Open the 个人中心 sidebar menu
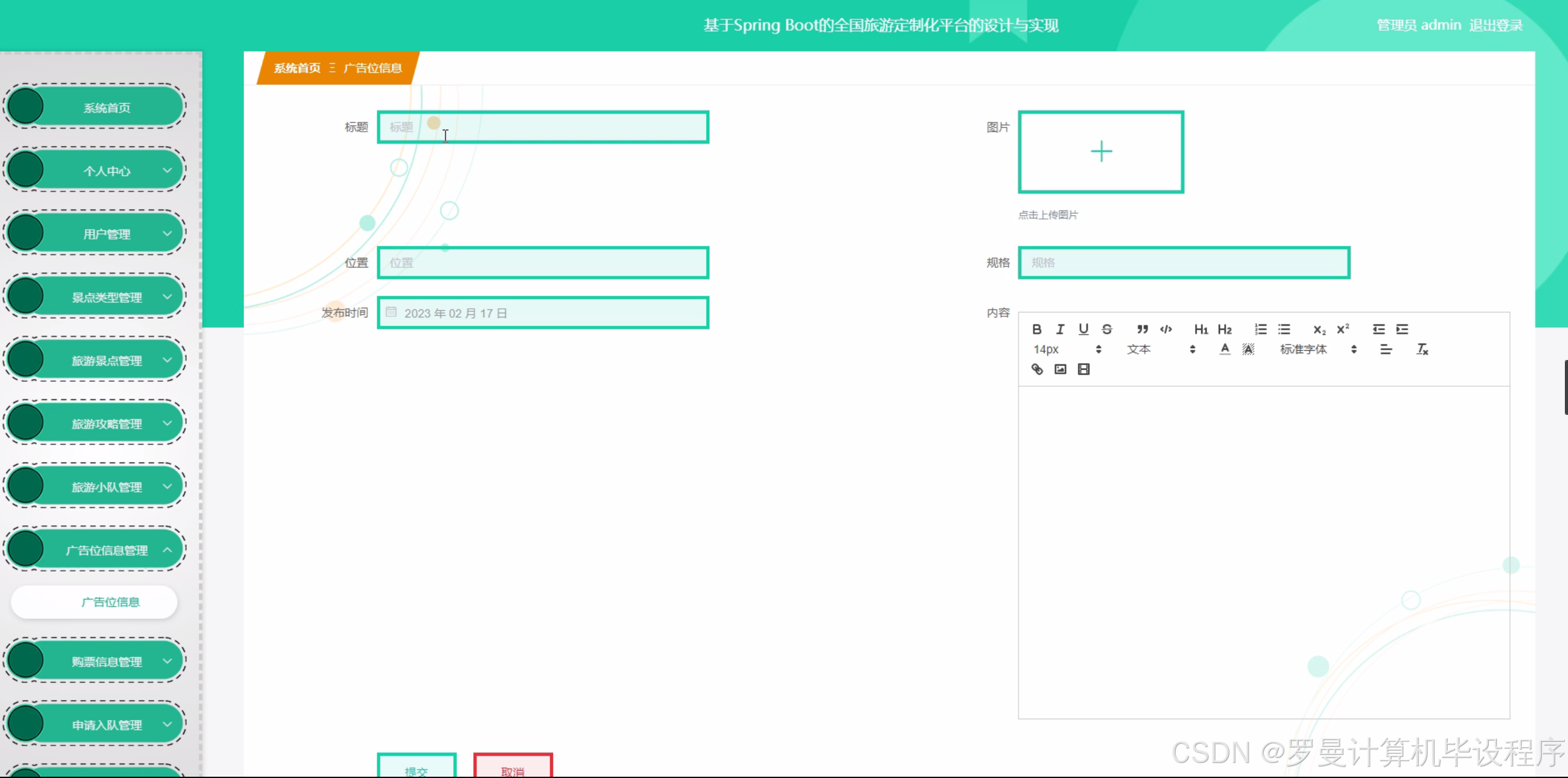1568x778 pixels. pyautogui.click(x=95, y=170)
